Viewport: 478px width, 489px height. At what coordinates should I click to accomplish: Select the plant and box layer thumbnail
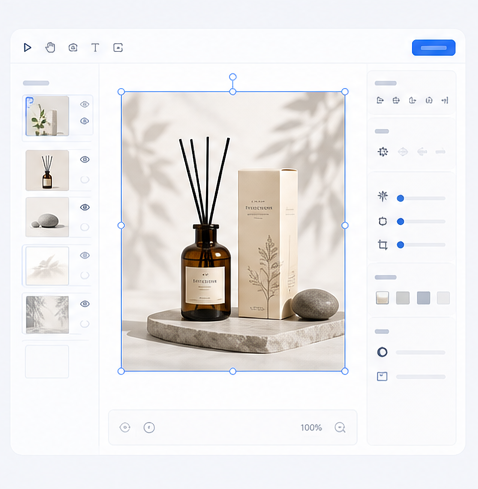(47, 116)
